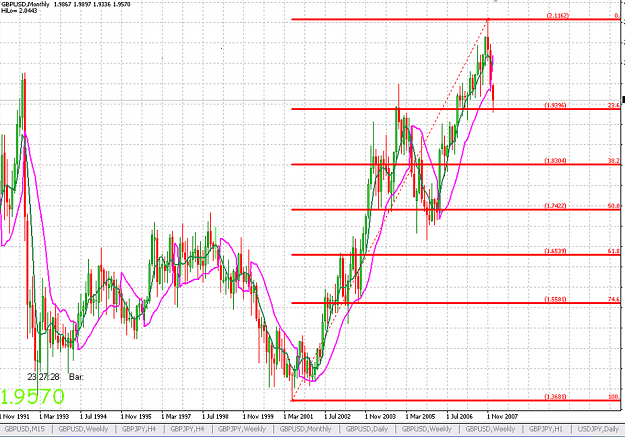625x437 pixels.
Task: Click the 1 Mar 1993 date marker
Action: [54, 416]
